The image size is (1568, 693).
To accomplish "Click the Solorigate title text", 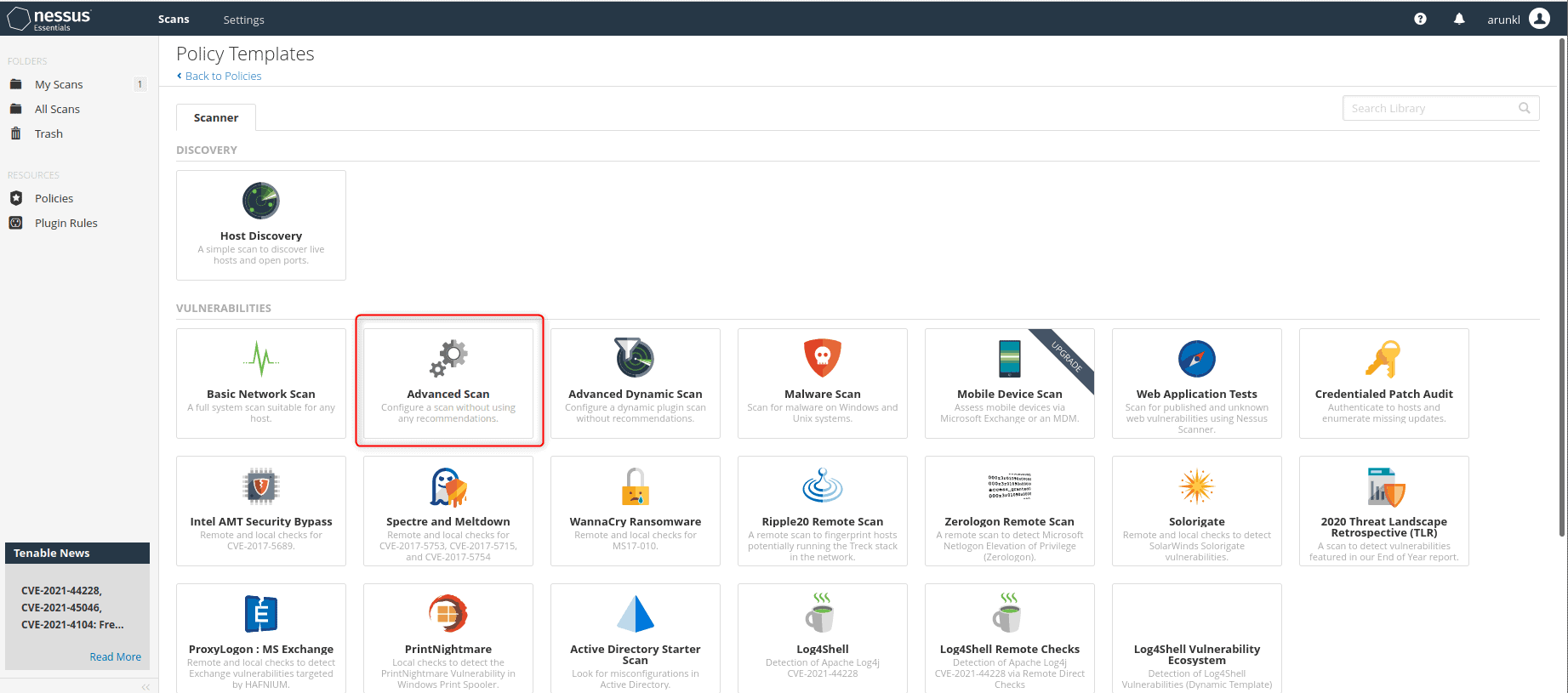I will click(x=1197, y=521).
